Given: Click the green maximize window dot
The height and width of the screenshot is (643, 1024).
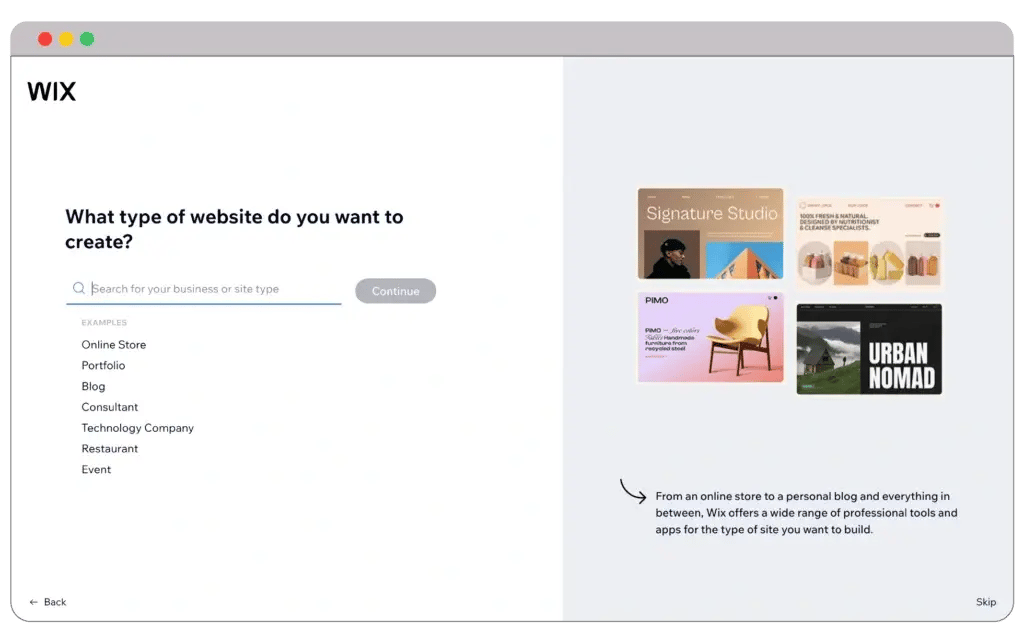Looking at the screenshot, I should coord(87,39).
